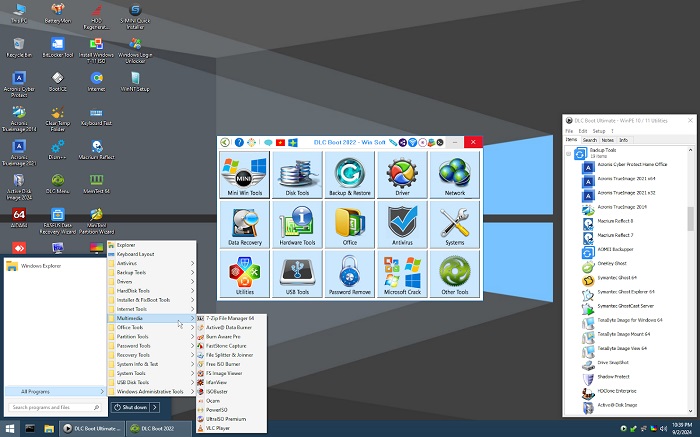The width and height of the screenshot is (700, 437).
Task: Open the Password Remove tile
Action: [x=350, y=274]
